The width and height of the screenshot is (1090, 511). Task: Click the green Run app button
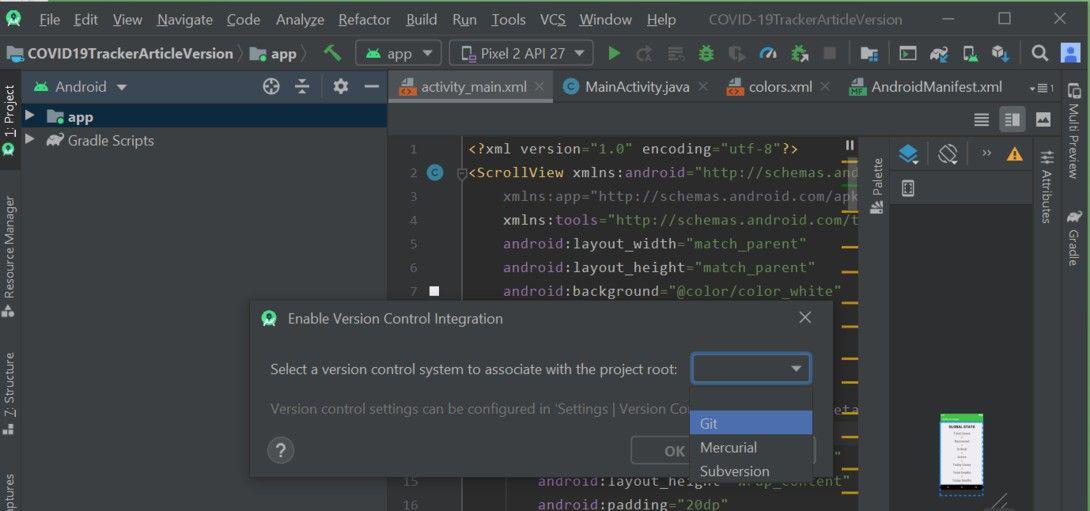tap(614, 54)
